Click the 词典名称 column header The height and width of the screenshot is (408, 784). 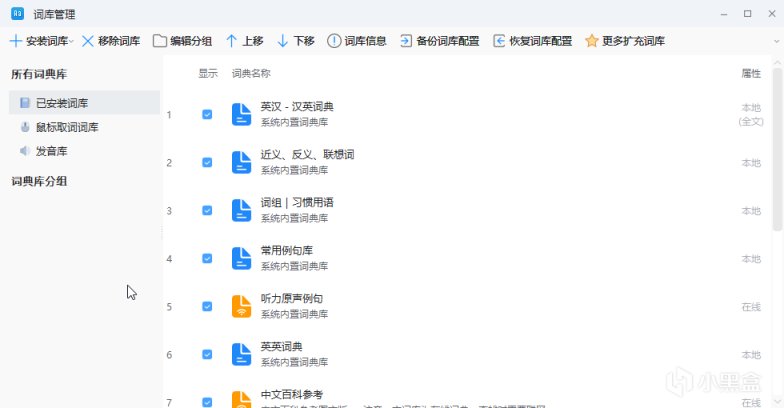[251, 74]
